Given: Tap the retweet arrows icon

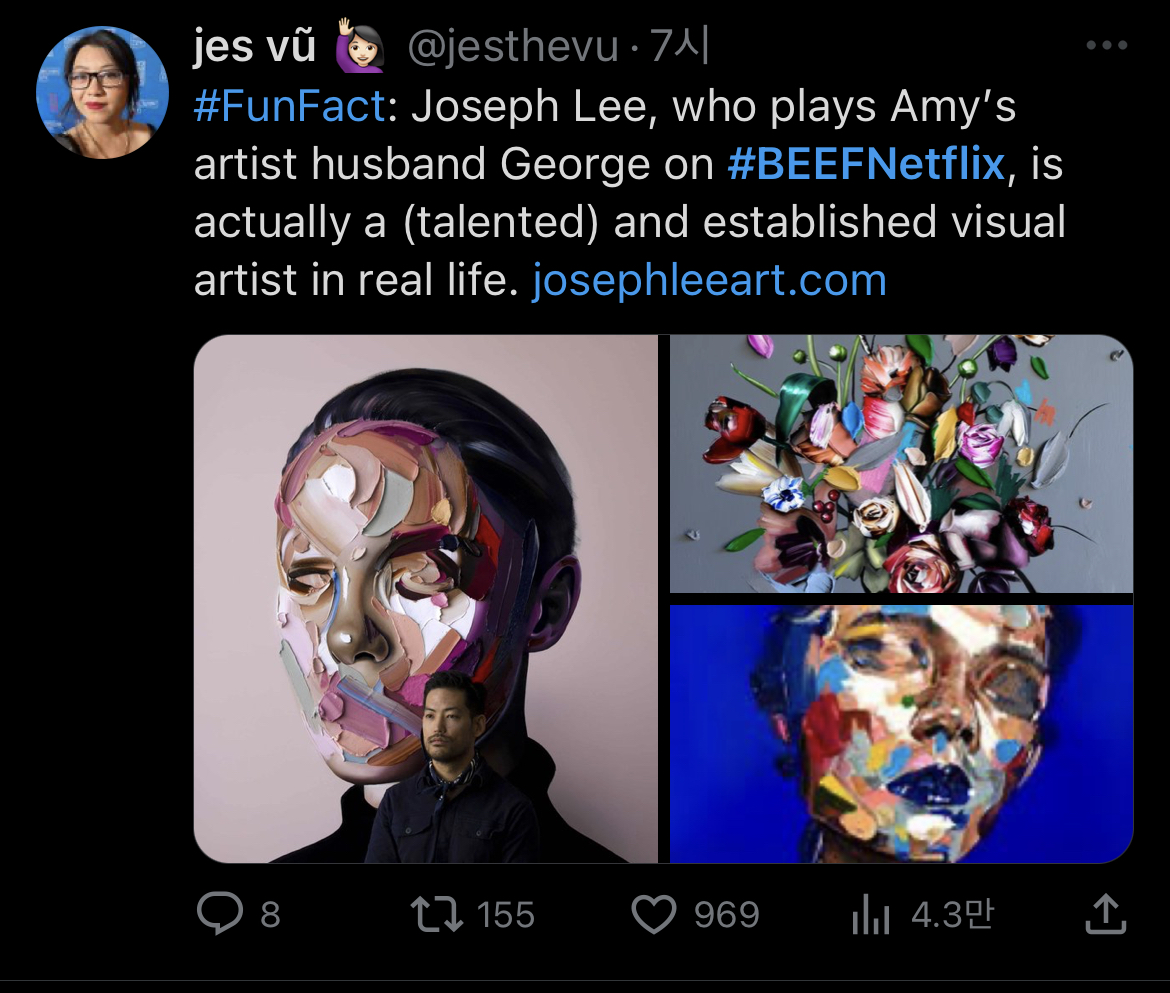Looking at the screenshot, I should click(x=437, y=914).
